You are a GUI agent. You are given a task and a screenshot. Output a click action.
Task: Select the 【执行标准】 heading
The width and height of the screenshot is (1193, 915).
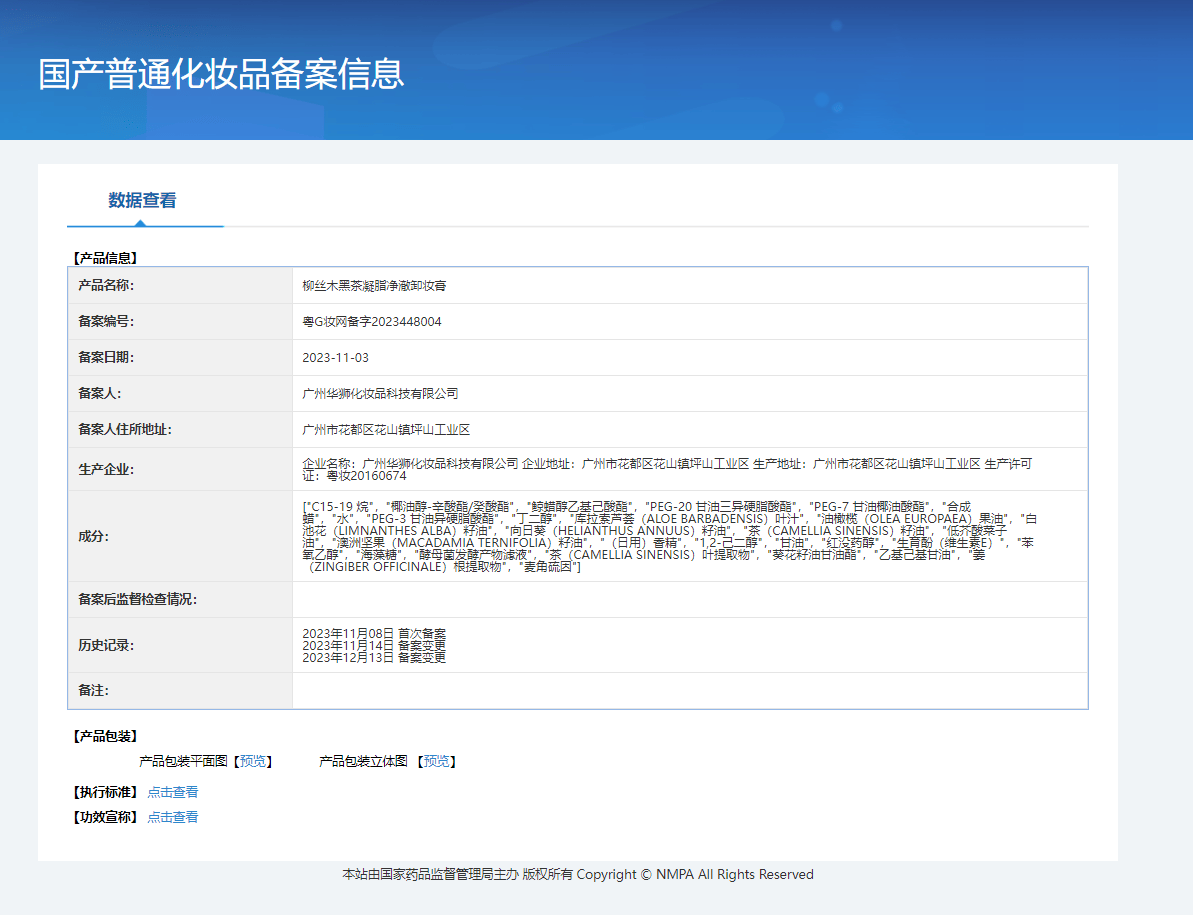point(105,793)
